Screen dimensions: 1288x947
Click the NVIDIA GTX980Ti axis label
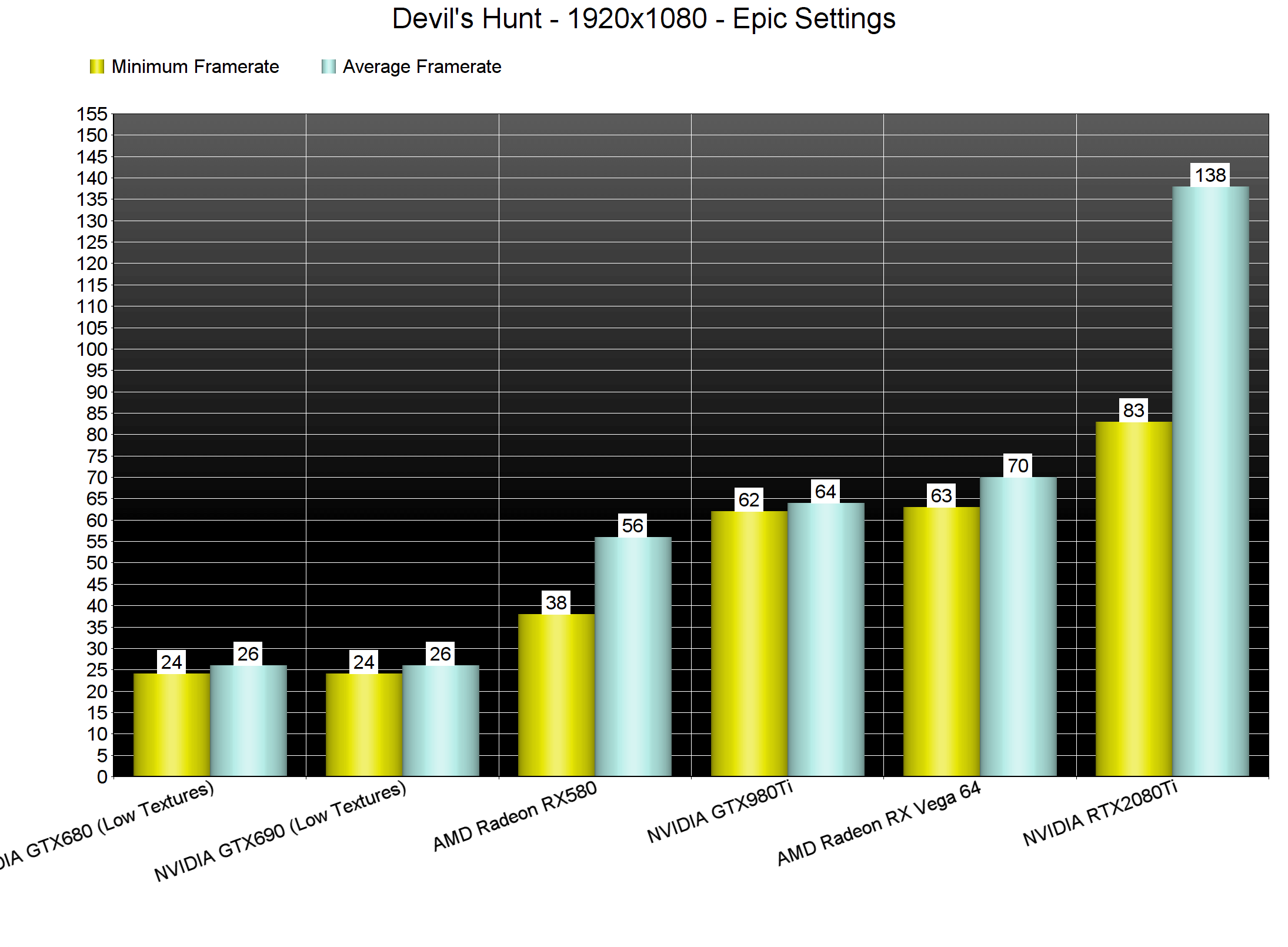pos(720,812)
